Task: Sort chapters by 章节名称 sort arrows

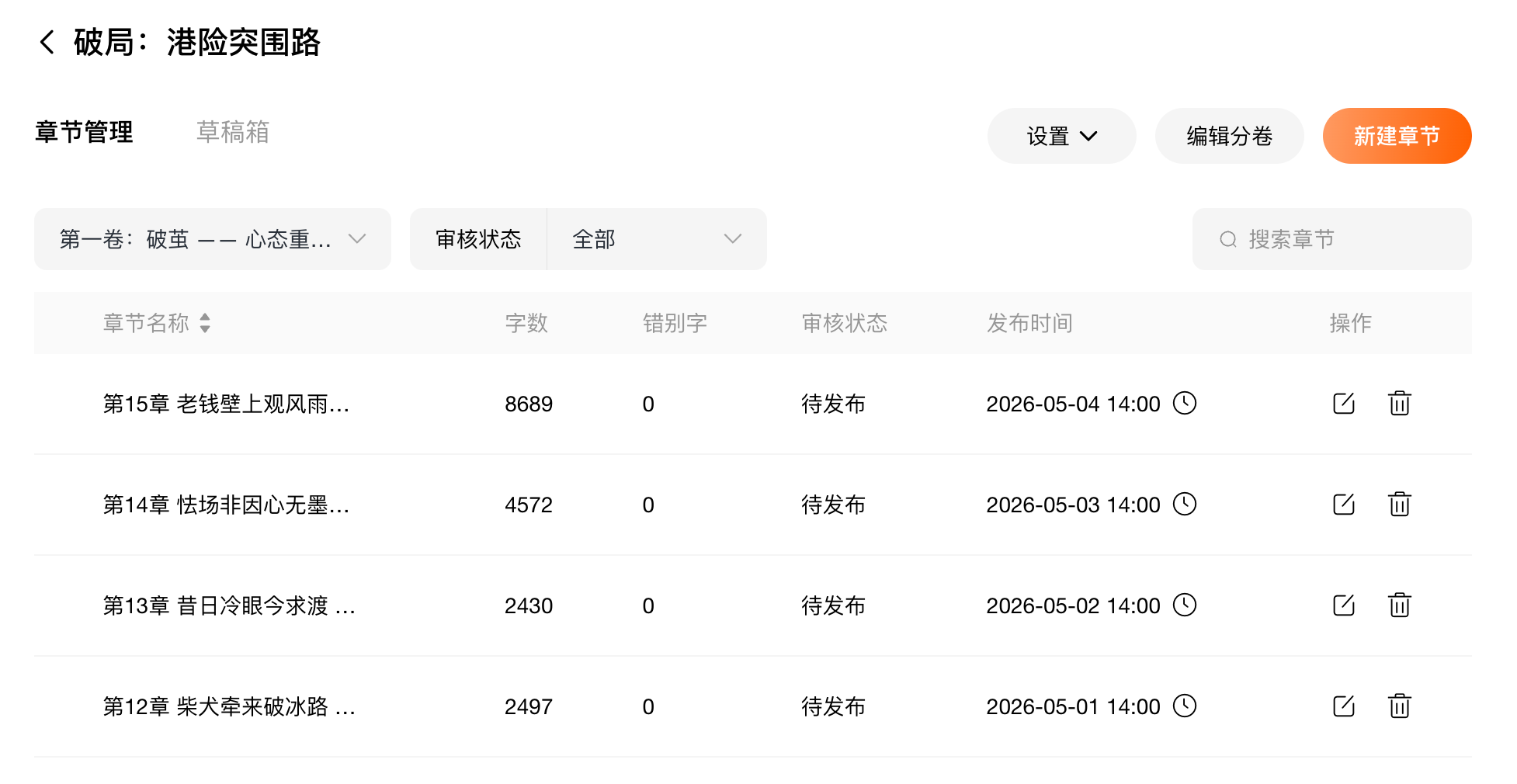Action: (x=205, y=323)
